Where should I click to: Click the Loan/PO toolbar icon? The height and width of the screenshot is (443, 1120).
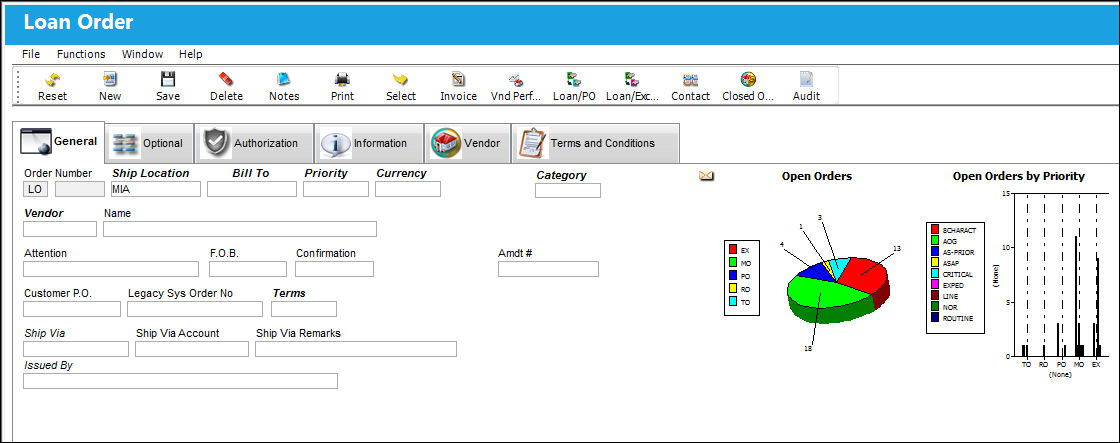pos(574,79)
